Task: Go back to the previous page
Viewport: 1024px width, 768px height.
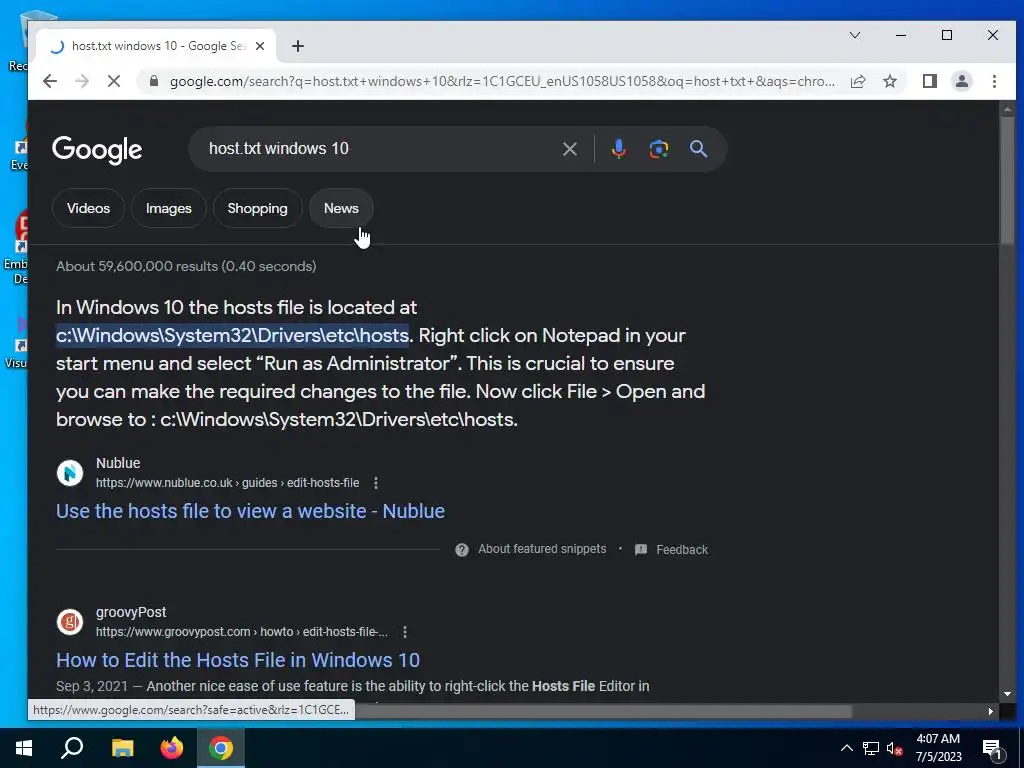Action: [50, 81]
